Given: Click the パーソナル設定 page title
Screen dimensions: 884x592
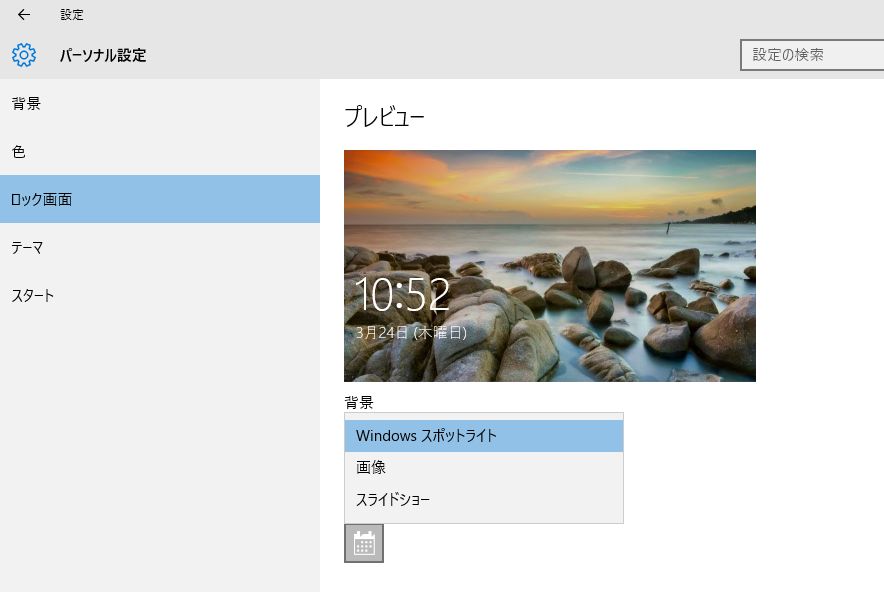Looking at the screenshot, I should tap(103, 55).
